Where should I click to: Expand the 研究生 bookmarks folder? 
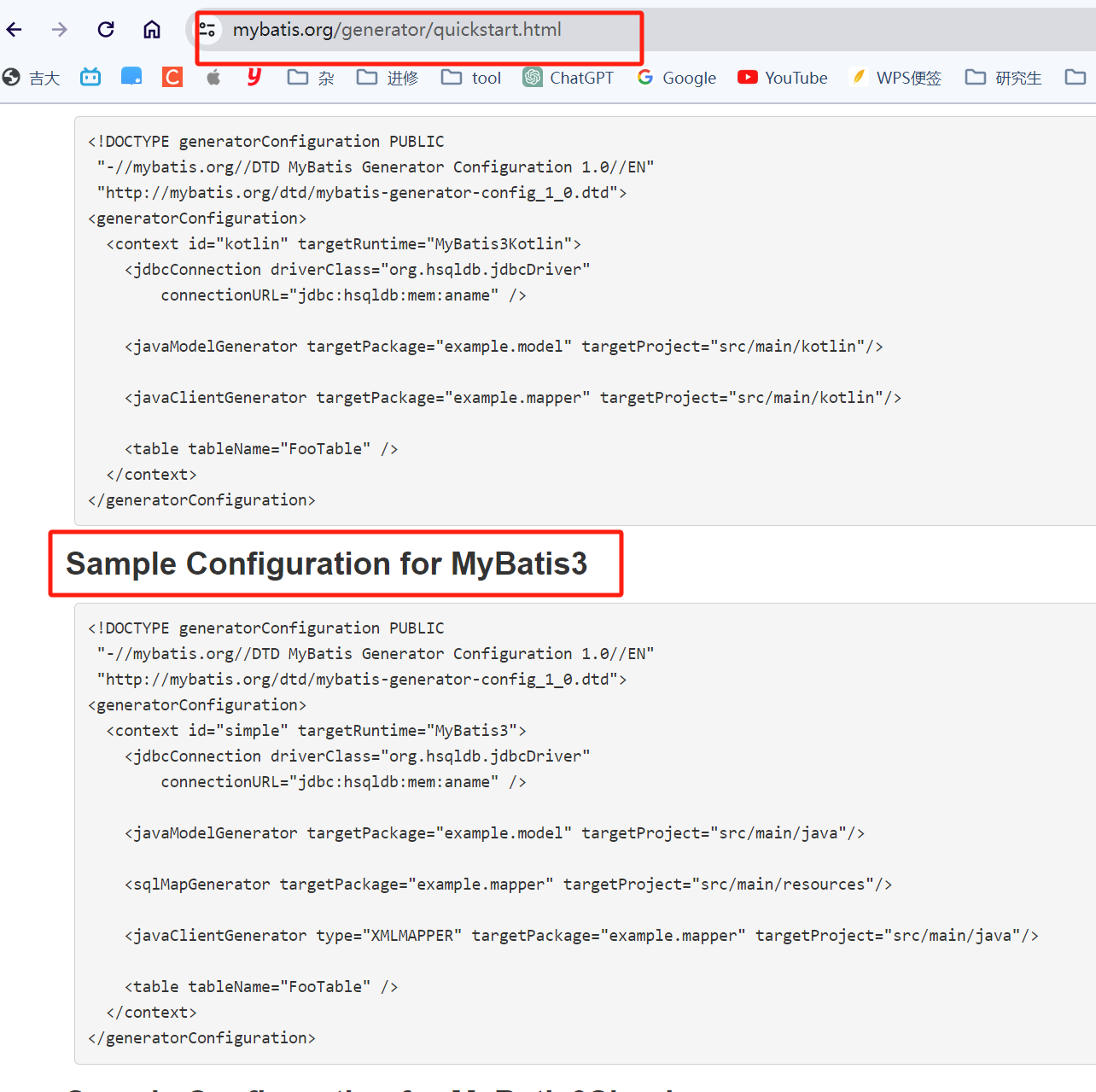coord(1003,78)
